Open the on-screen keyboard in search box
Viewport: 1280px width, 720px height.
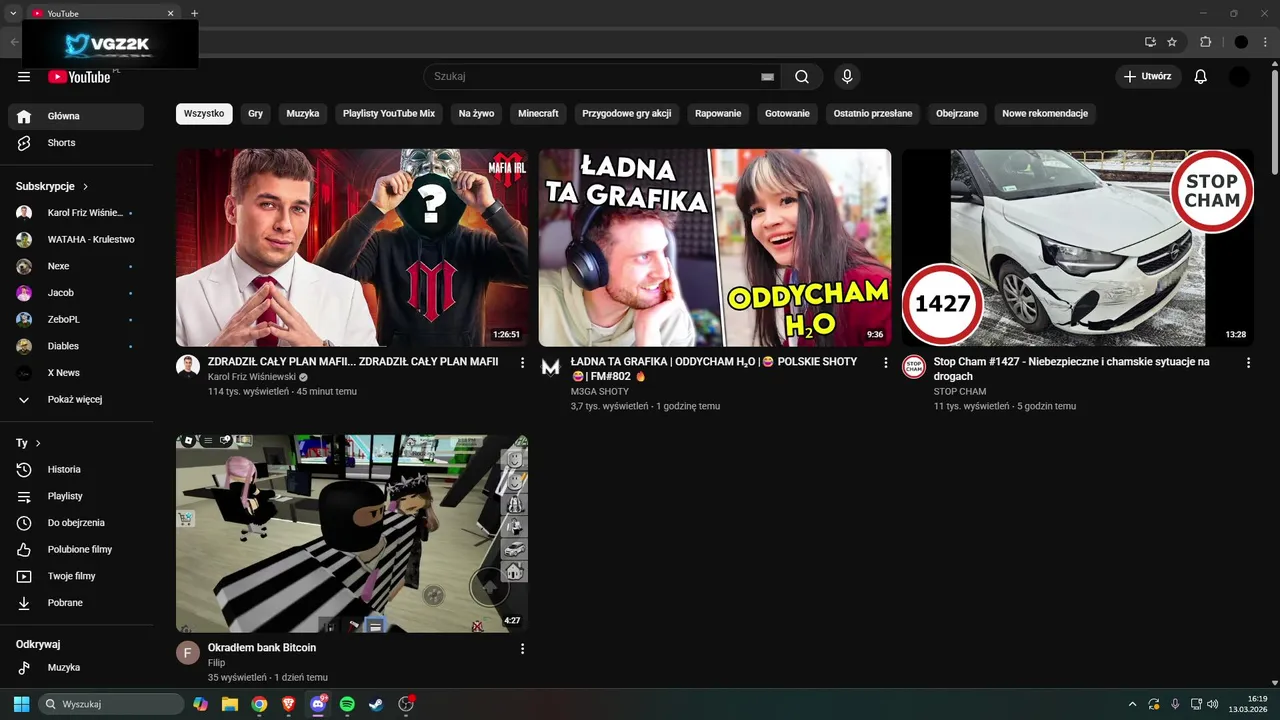[x=767, y=77]
